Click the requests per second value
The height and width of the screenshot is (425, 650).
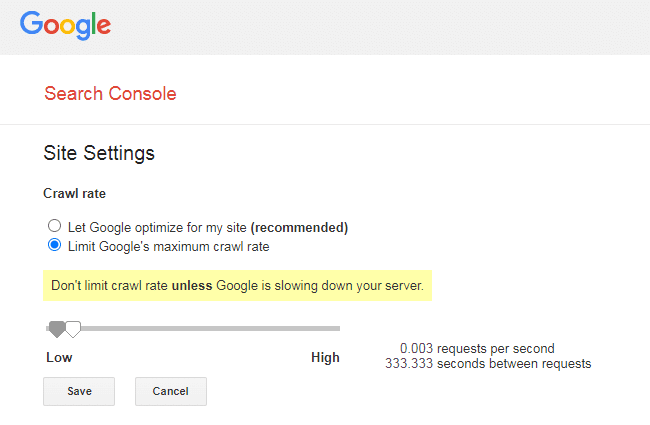(476, 349)
